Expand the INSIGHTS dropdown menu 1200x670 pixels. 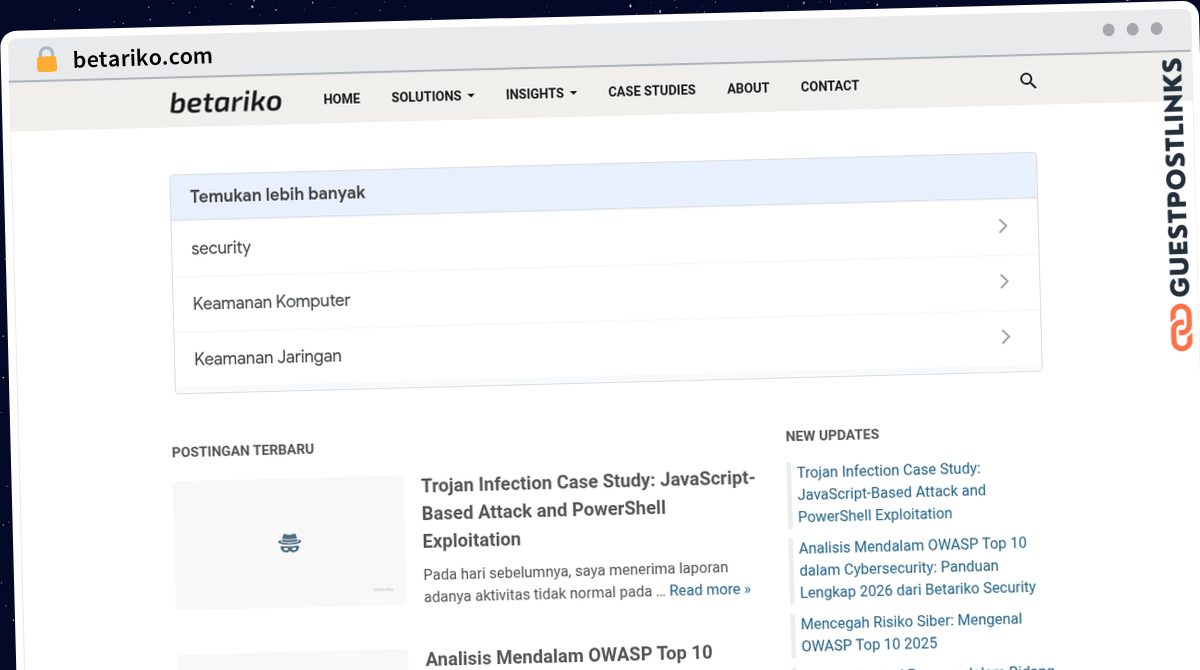pyautogui.click(x=541, y=93)
